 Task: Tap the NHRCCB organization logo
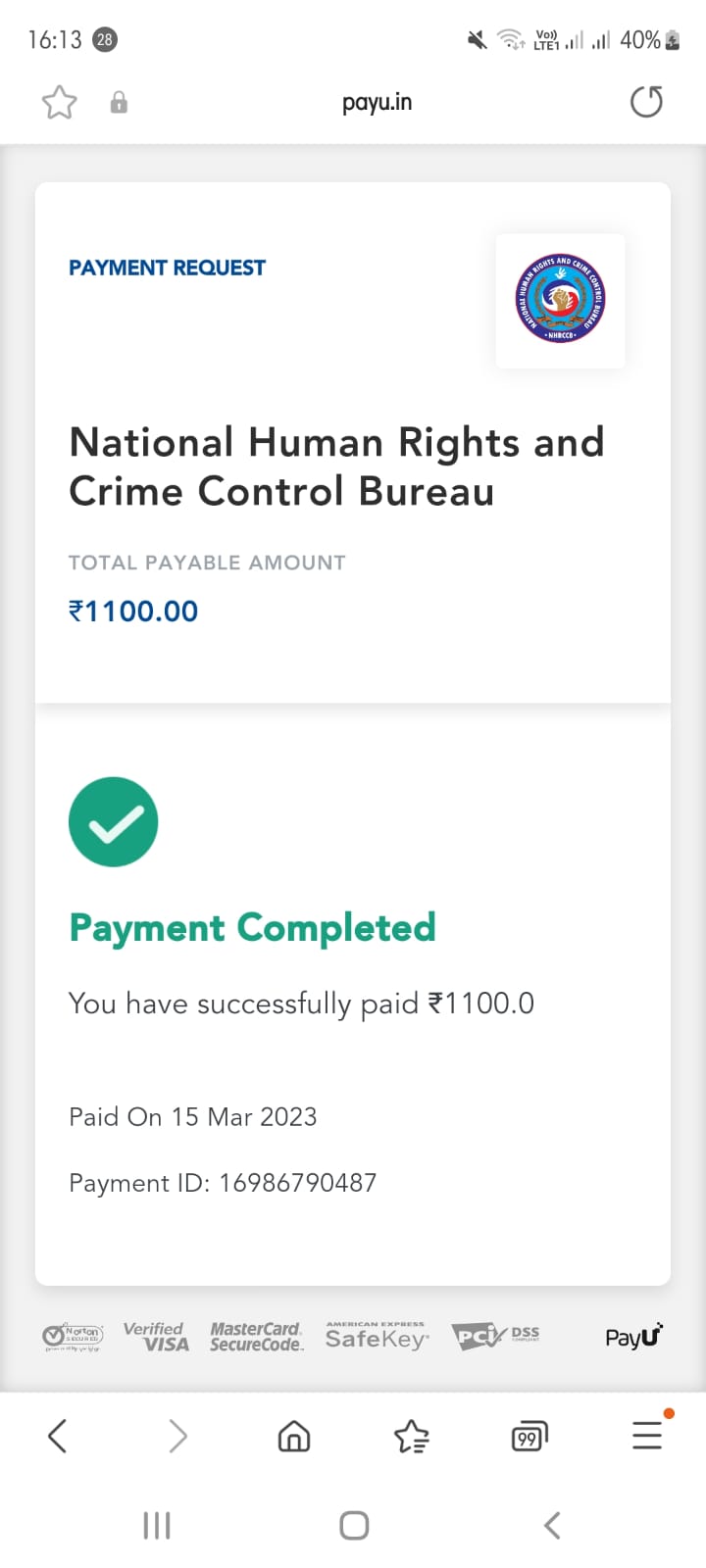[x=560, y=300]
